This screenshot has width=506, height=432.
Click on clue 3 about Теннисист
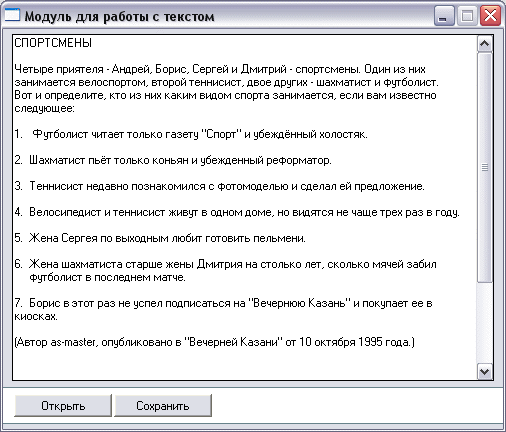(x=219, y=186)
